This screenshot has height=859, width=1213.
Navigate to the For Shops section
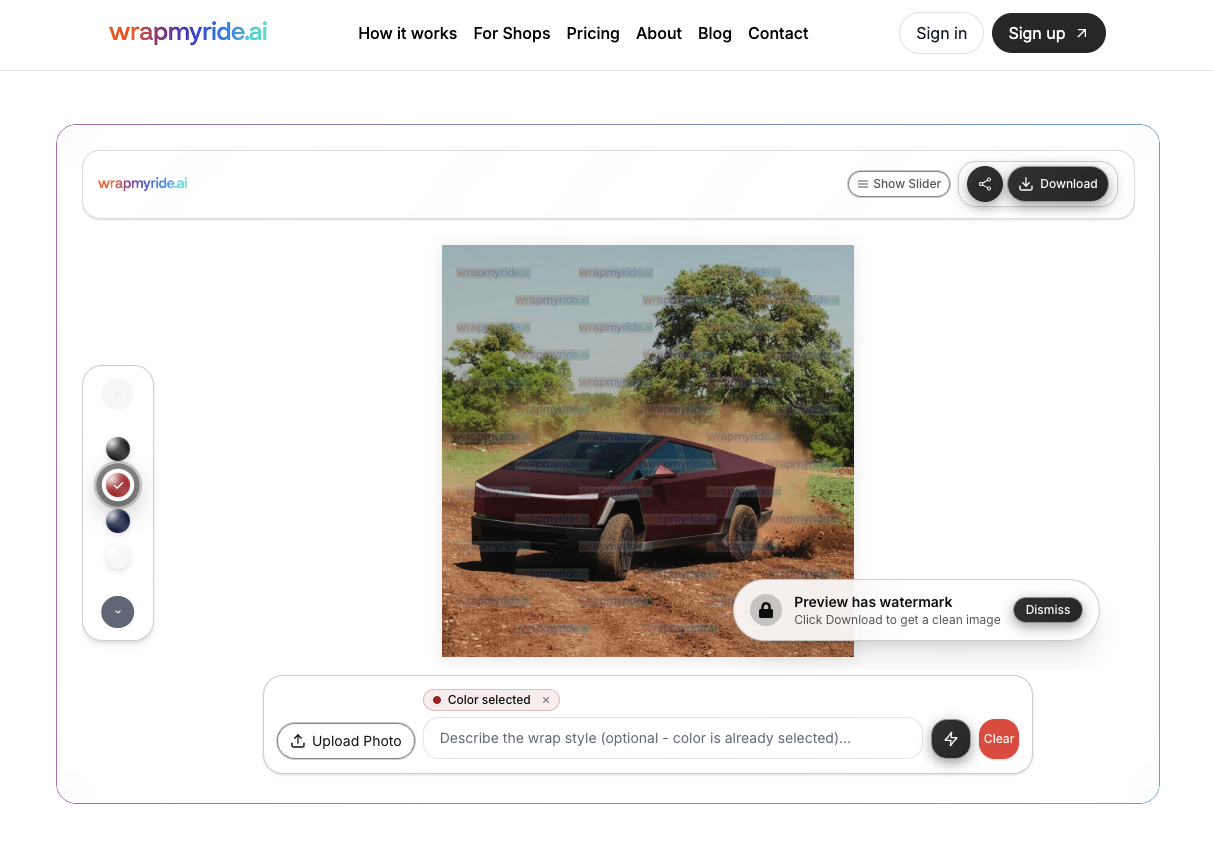[x=512, y=33]
